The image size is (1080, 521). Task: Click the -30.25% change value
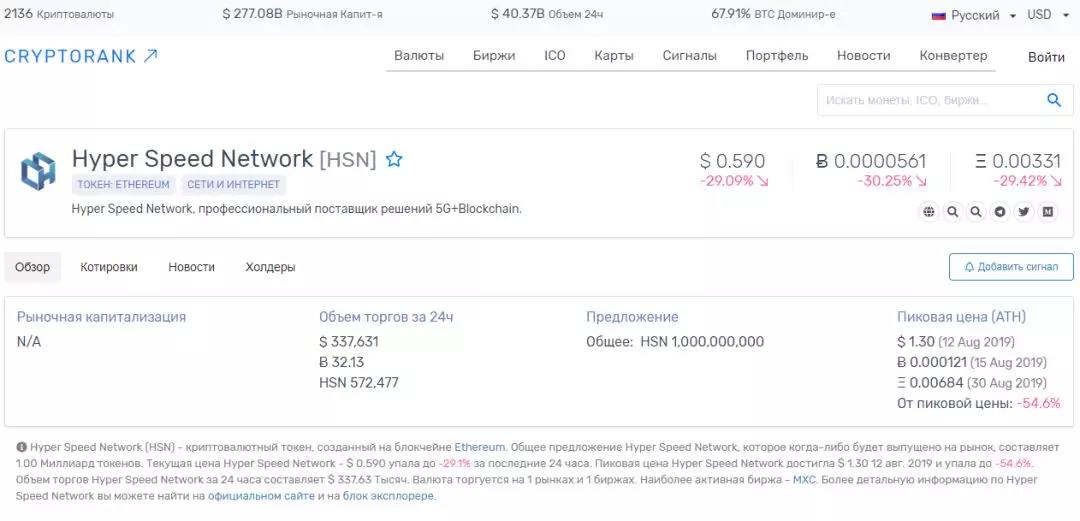[x=891, y=181]
